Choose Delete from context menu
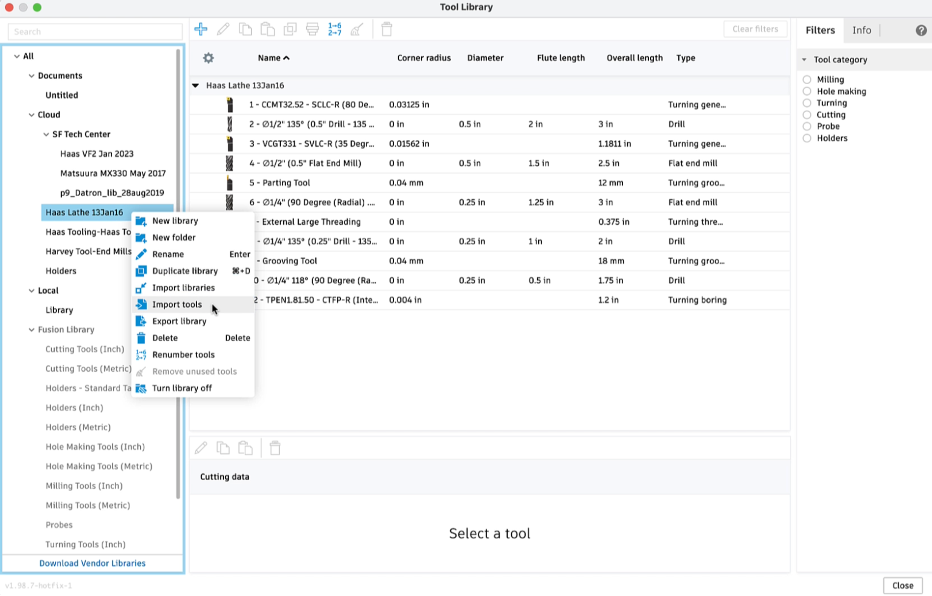This screenshot has width=932, height=596. (x=193, y=338)
